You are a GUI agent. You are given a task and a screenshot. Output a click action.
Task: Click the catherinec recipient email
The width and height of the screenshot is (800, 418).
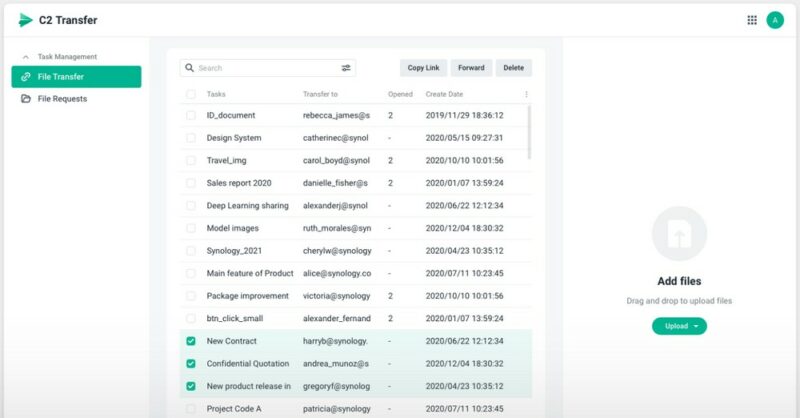pos(336,138)
